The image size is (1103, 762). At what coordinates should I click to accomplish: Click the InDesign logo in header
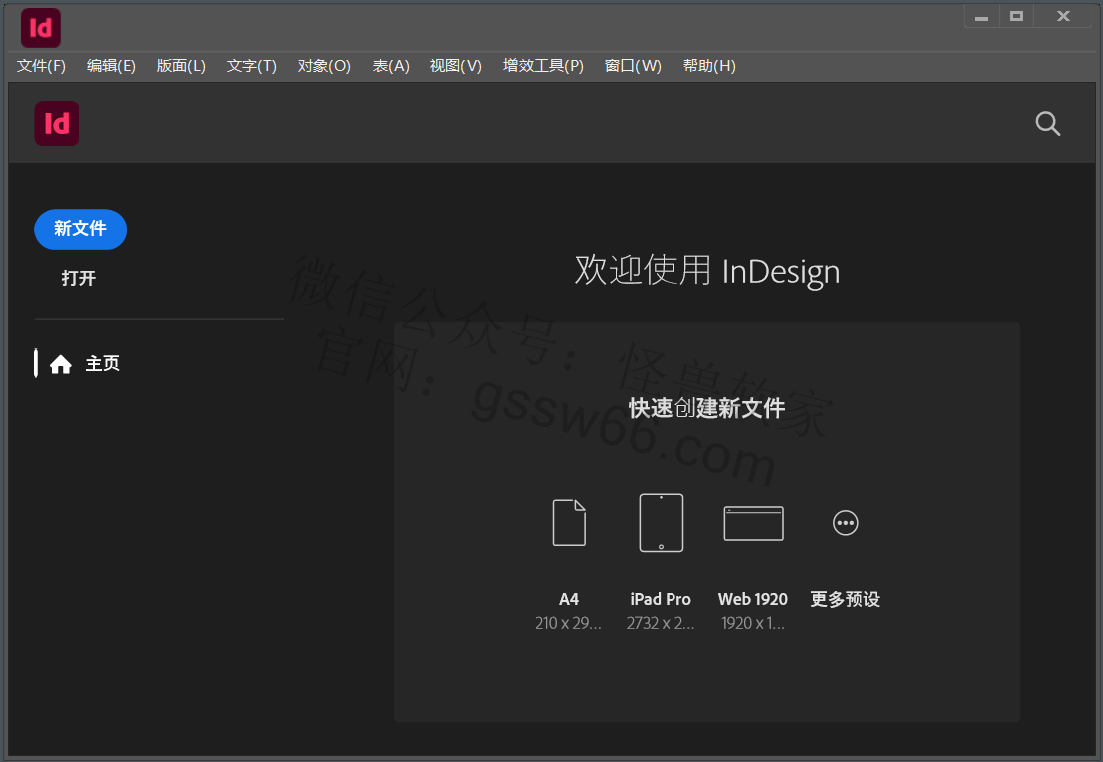click(x=57, y=124)
